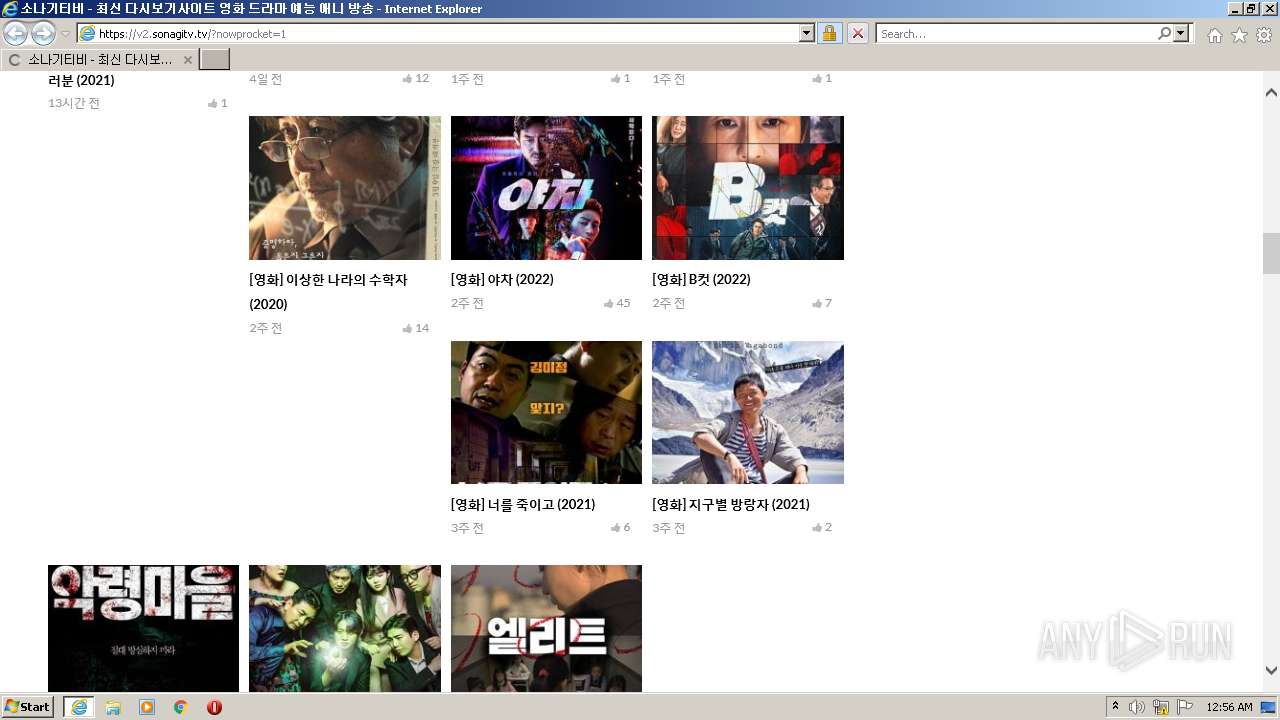This screenshot has width=1280, height=720.
Task: Click the Action Center flag icon
Action: coord(1185,707)
